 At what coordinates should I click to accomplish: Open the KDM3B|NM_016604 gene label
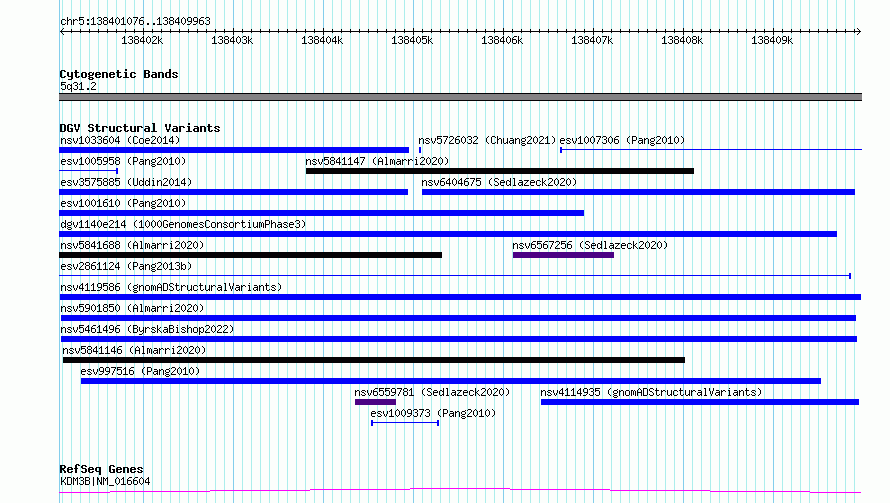pyautogui.click(x=105, y=481)
